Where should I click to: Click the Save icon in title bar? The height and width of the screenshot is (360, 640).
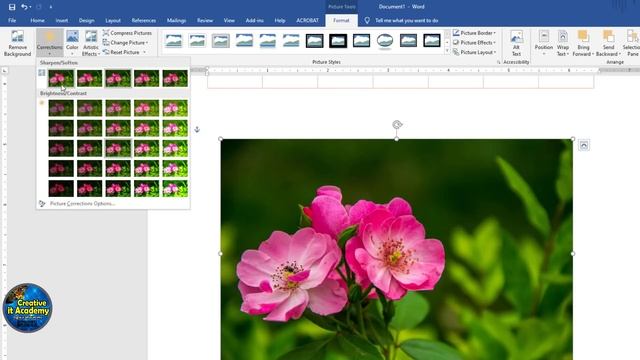click(x=12, y=7)
